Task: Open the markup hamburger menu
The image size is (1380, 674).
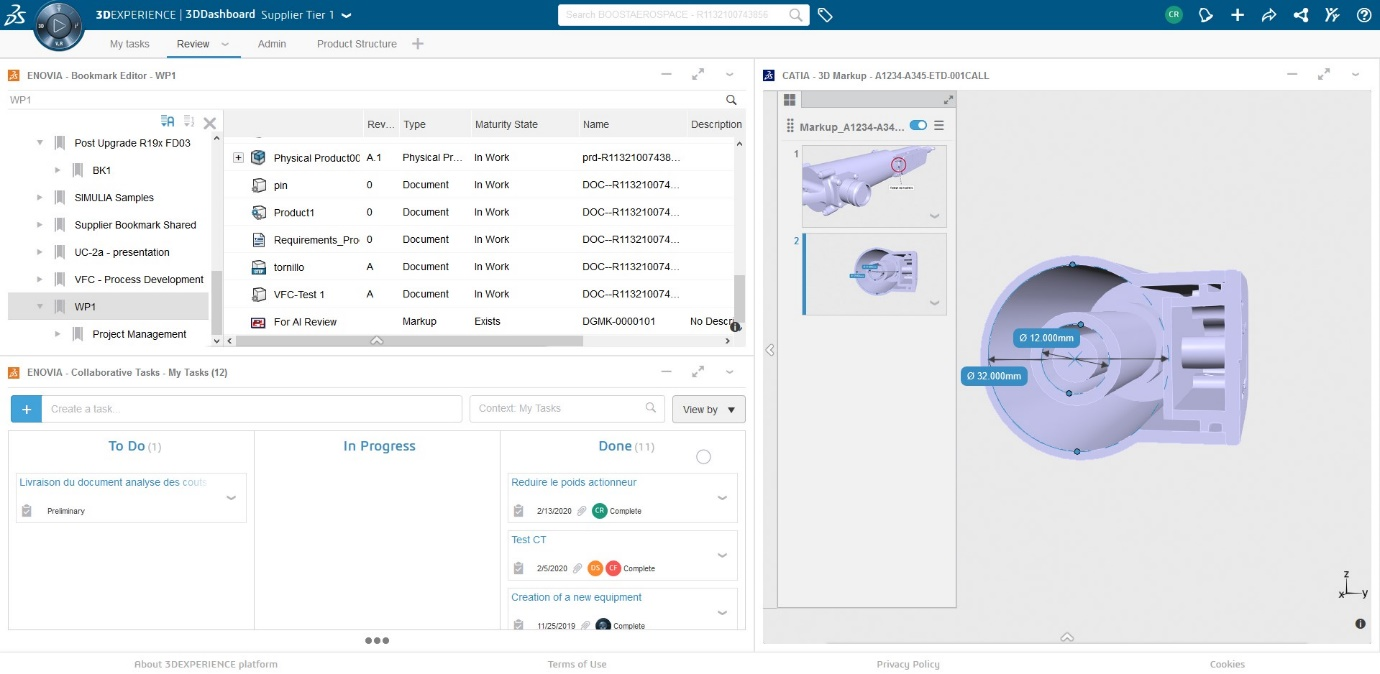Action: 938,126
